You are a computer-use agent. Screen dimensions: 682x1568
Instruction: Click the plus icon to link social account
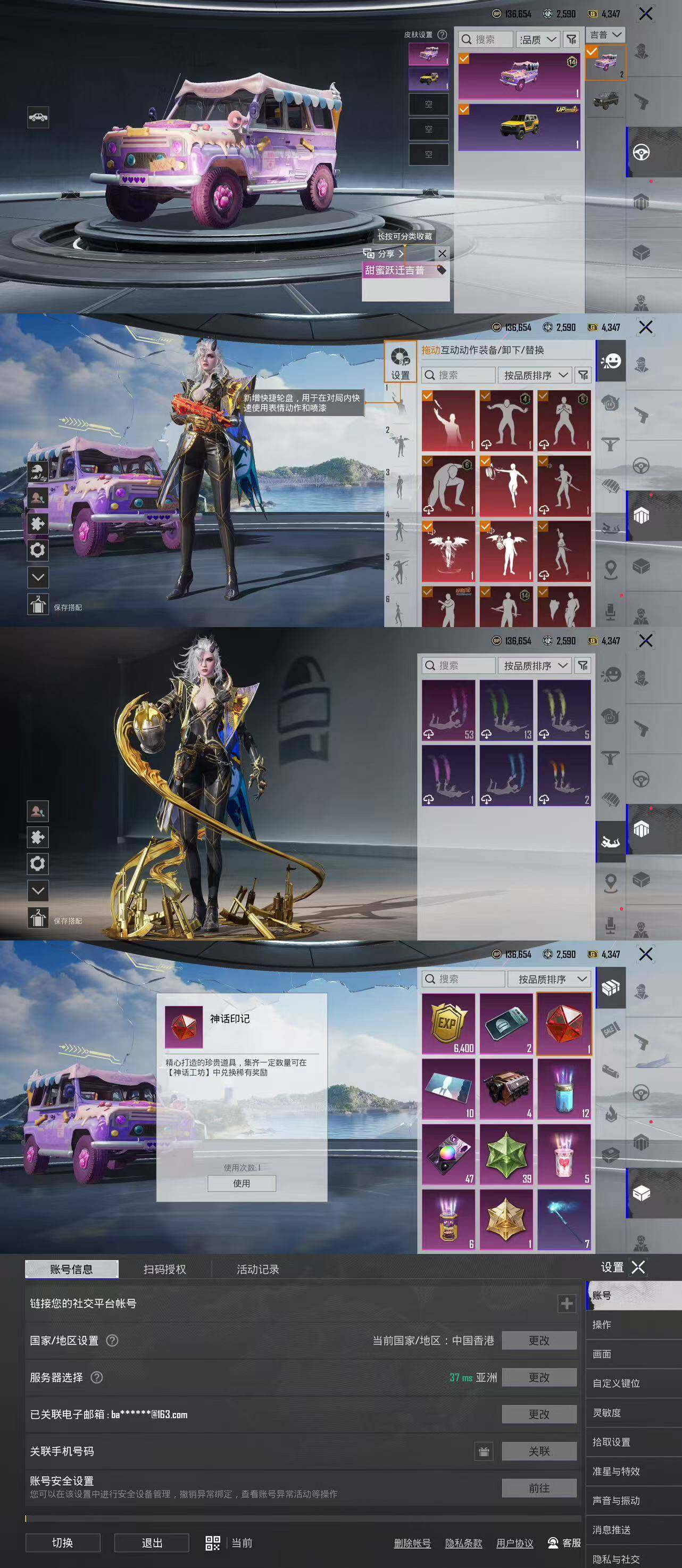pyautogui.click(x=567, y=1303)
